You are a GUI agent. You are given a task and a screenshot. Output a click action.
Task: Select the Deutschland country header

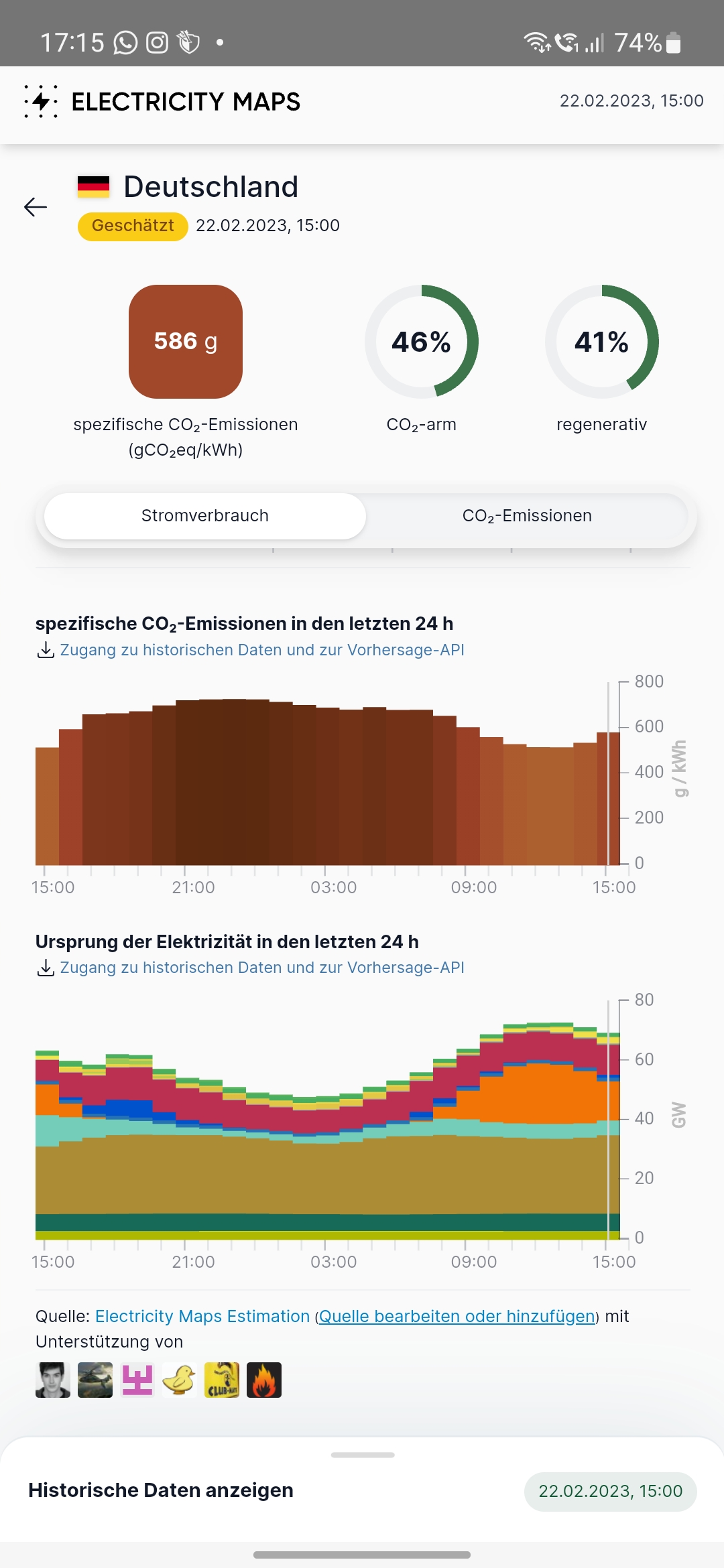[210, 187]
